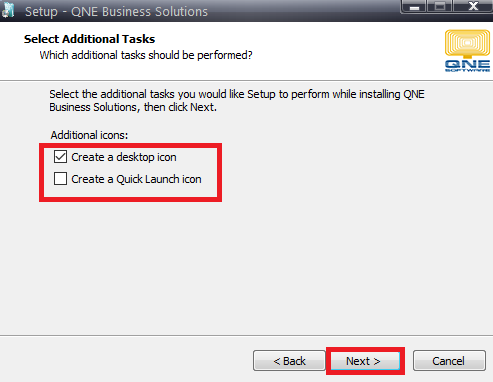493x382 pixels.
Task: Click the setup instruction paragraph text
Action: tap(237, 101)
